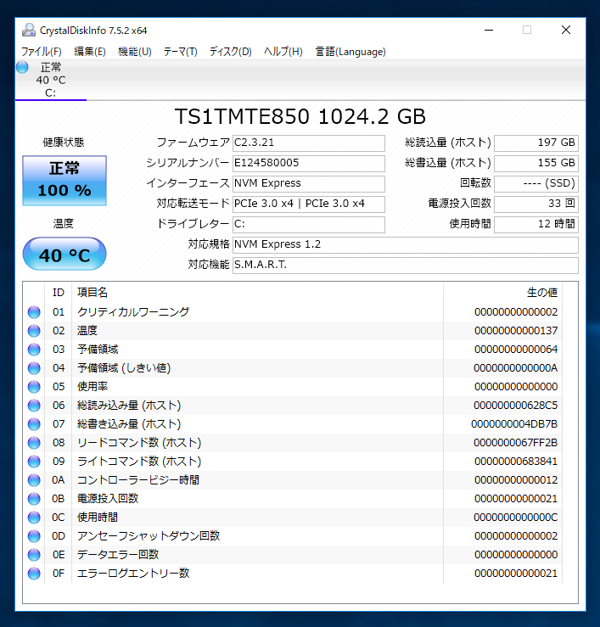
Task: Click the 対応転送モード field PCIe 3.0 x4
Action: tap(309, 204)
